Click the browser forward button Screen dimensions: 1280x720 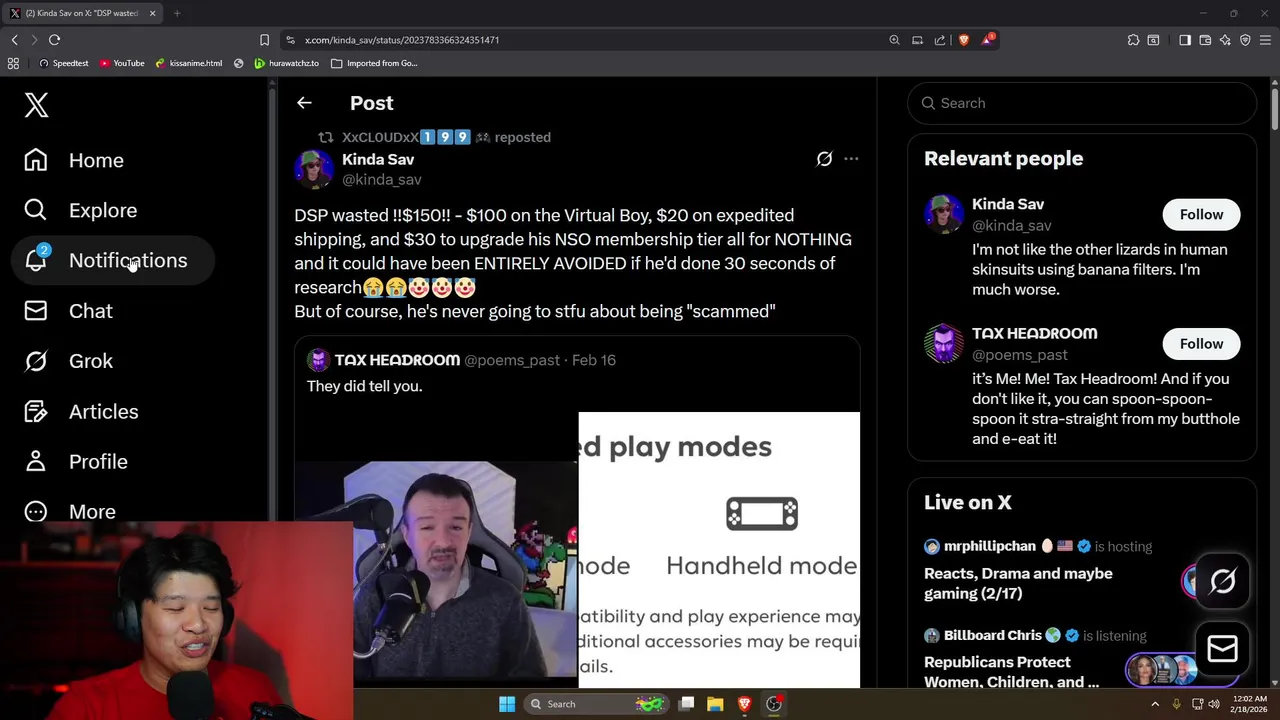33,40
